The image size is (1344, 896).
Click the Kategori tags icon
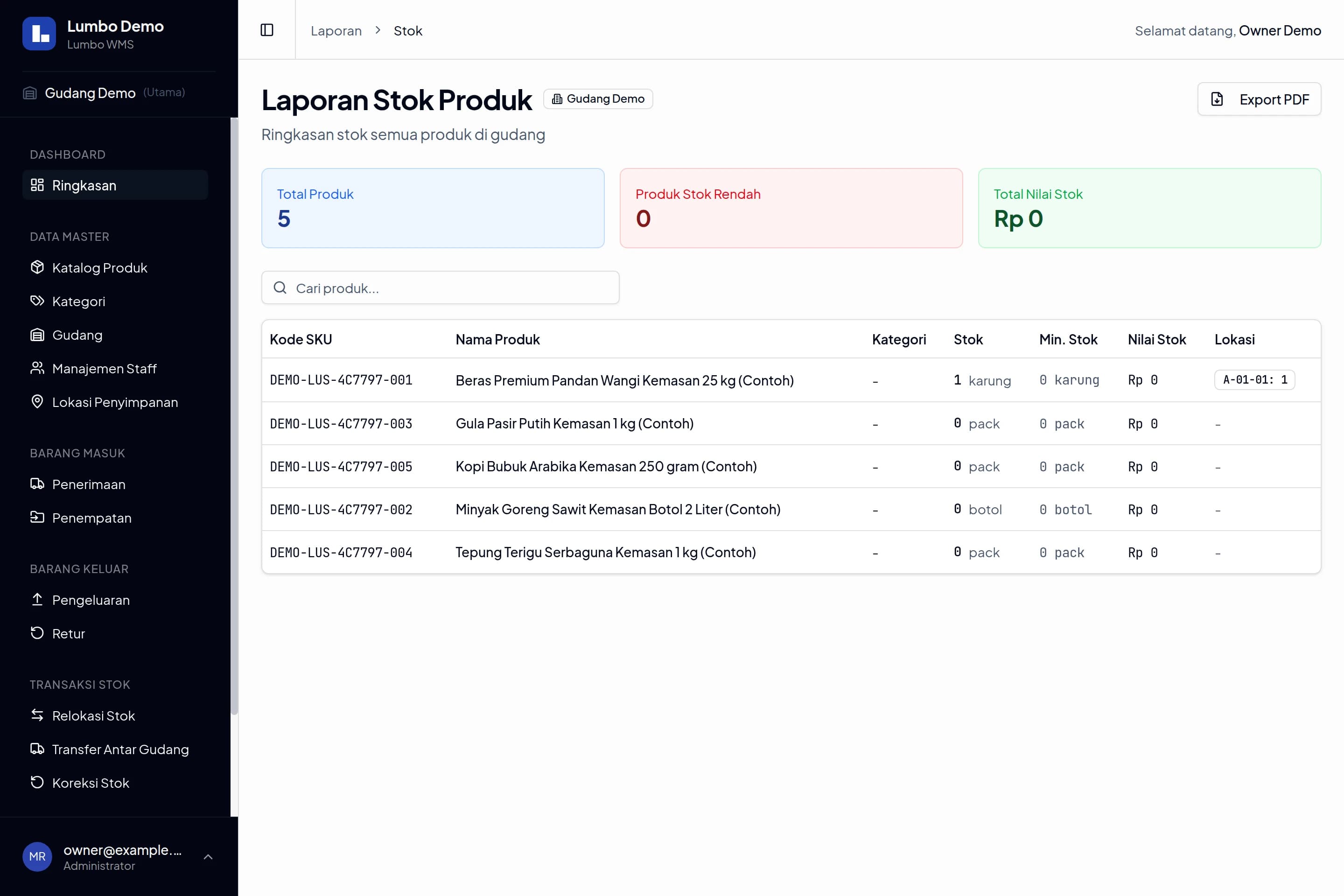pyautogui.click(x=37, y=301)
